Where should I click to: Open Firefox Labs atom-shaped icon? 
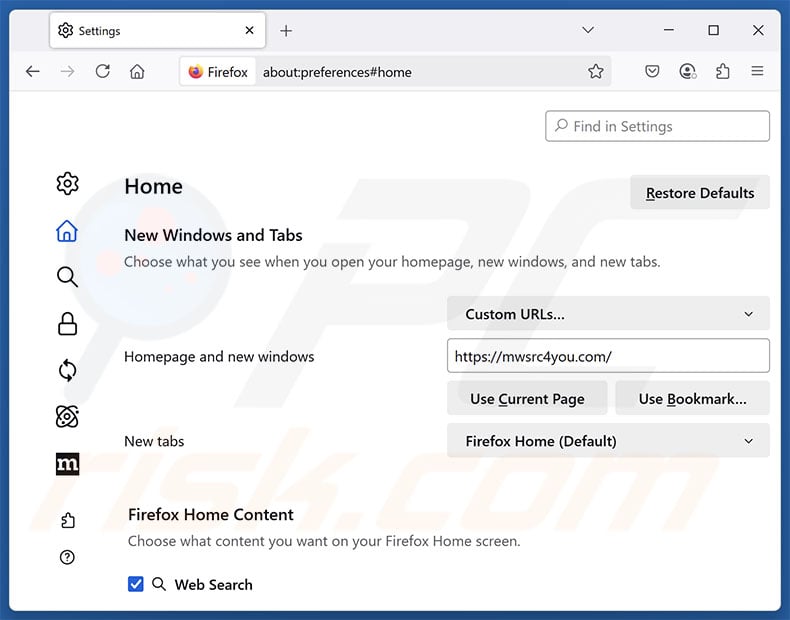(68, 417)
